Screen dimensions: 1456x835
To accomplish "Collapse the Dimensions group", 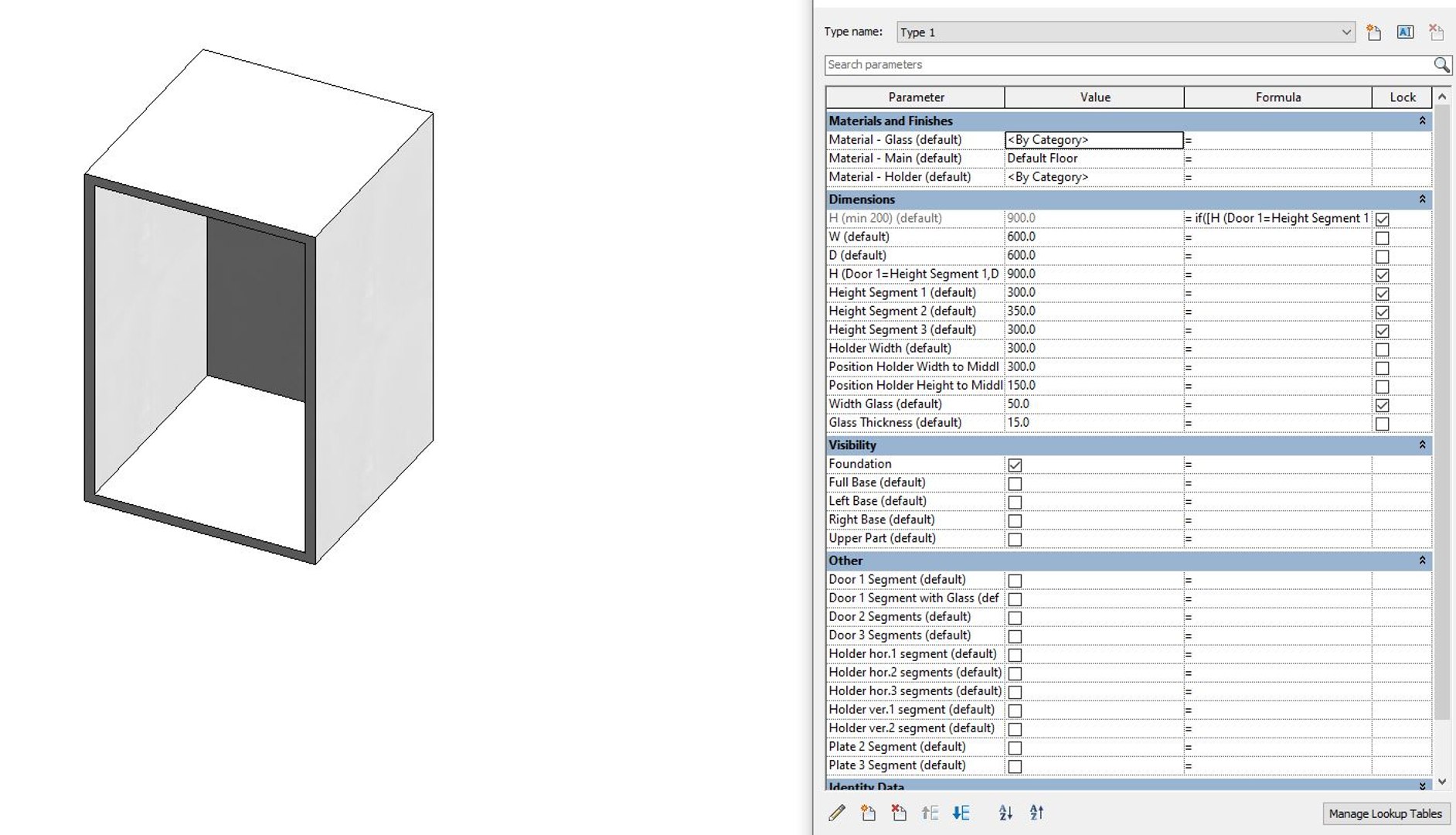I will (1422, 199).
